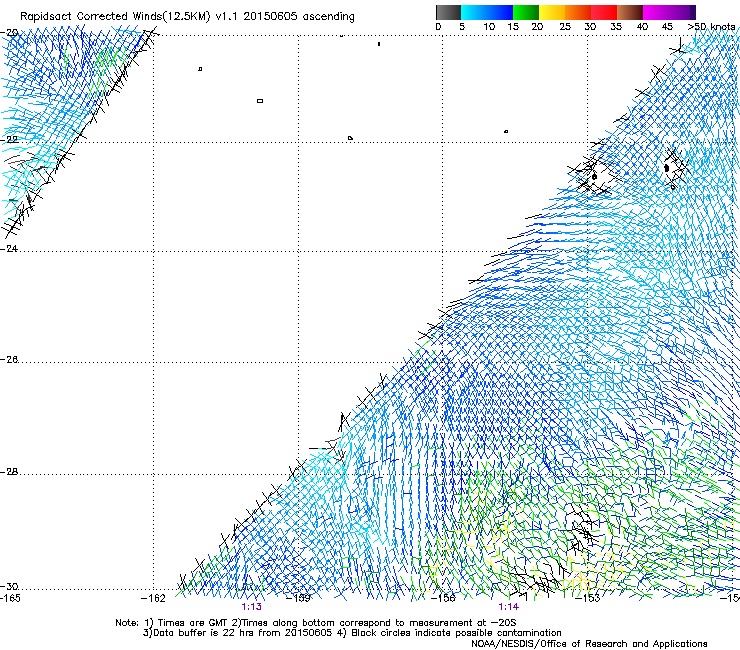Pick the orange 25-30 knots legend segment
This screenshot has width=740, height=650.
coord(578,12)
